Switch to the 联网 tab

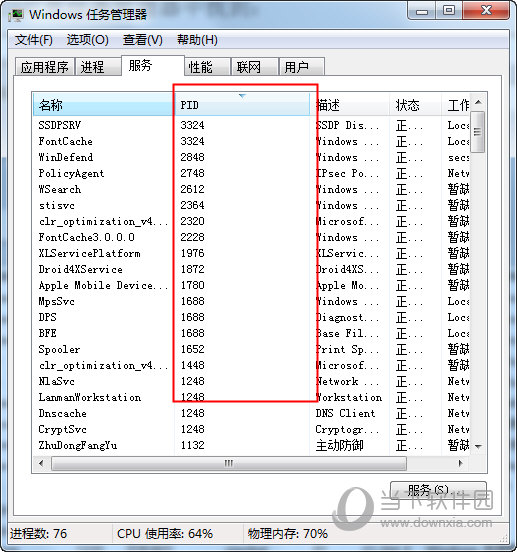tap(255, 67)
